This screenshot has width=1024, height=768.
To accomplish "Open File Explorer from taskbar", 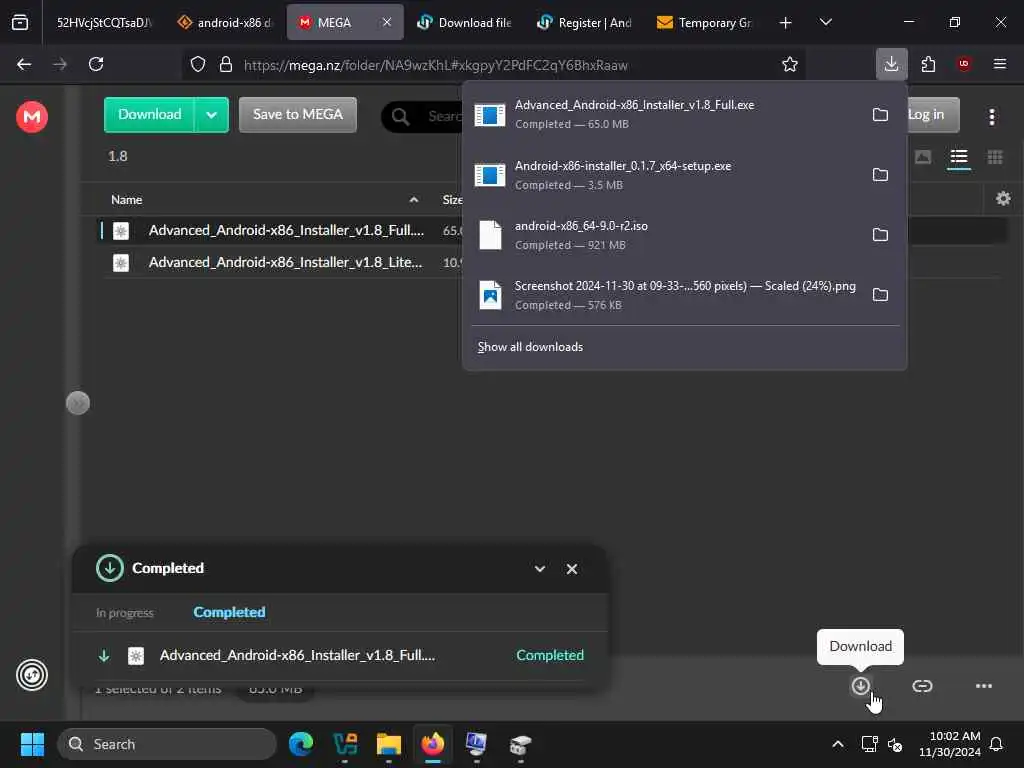I will click(389, 744).
